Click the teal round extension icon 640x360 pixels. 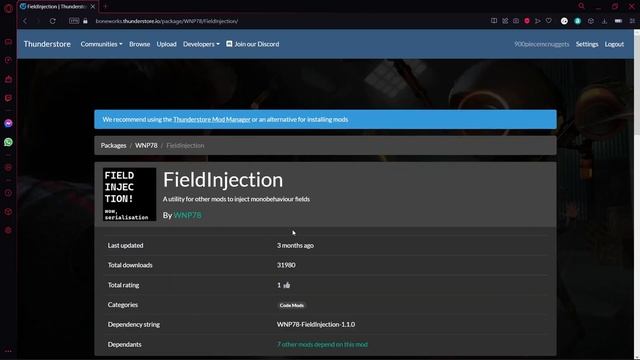(578, 21)
